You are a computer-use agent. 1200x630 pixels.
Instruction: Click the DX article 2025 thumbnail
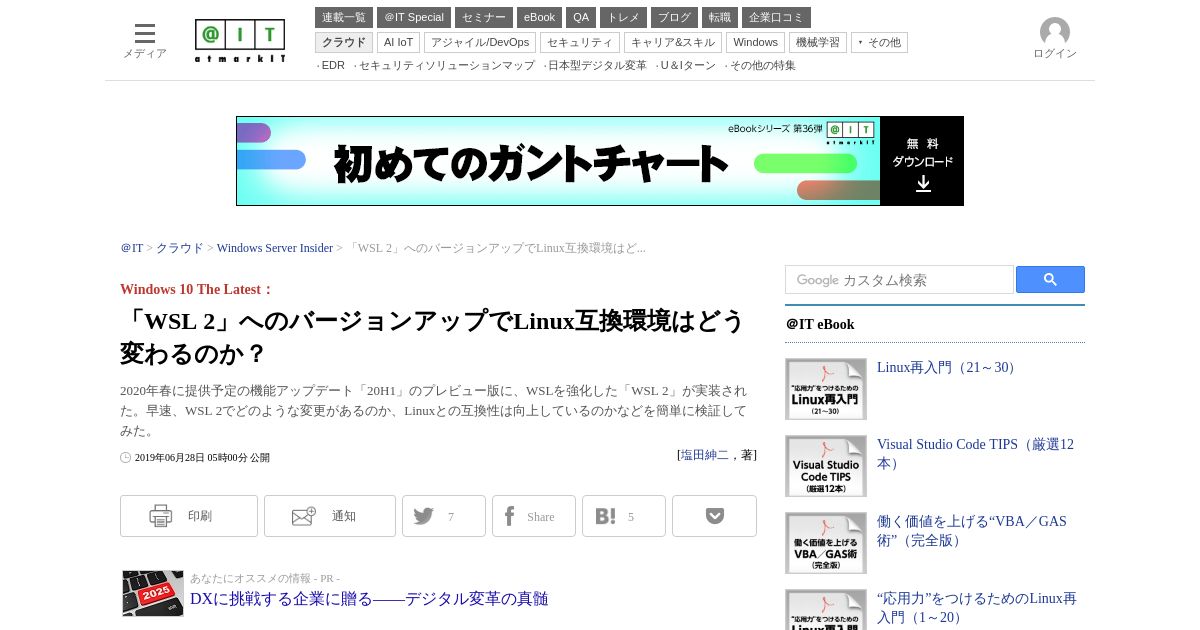coord(153,593)
